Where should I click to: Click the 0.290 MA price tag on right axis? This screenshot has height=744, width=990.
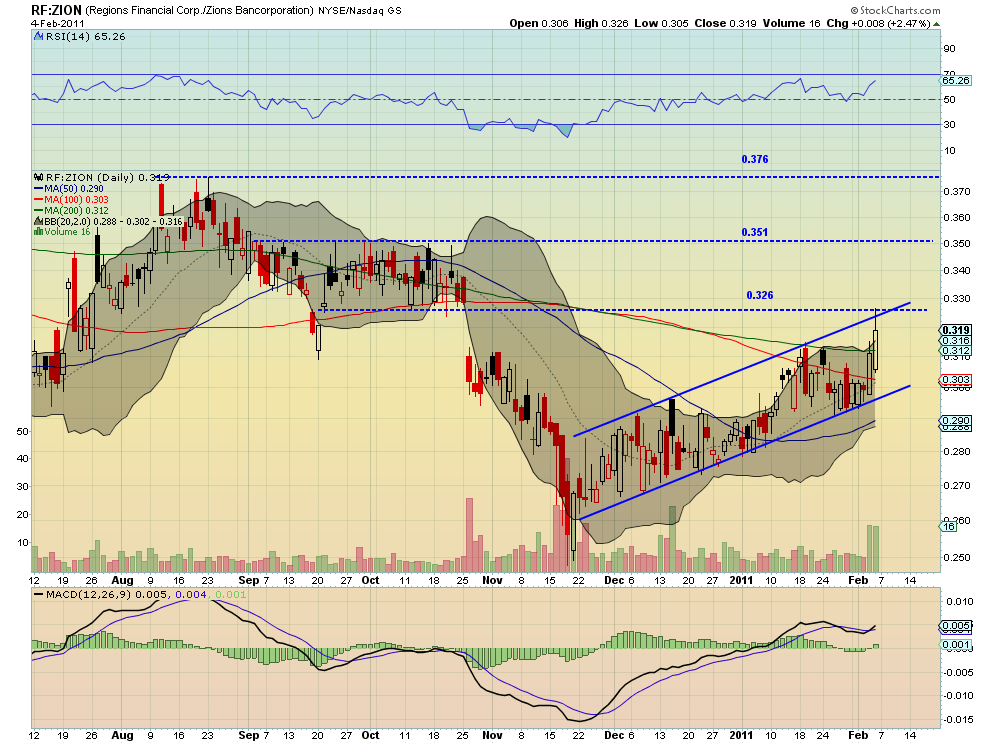pos(956,421)
